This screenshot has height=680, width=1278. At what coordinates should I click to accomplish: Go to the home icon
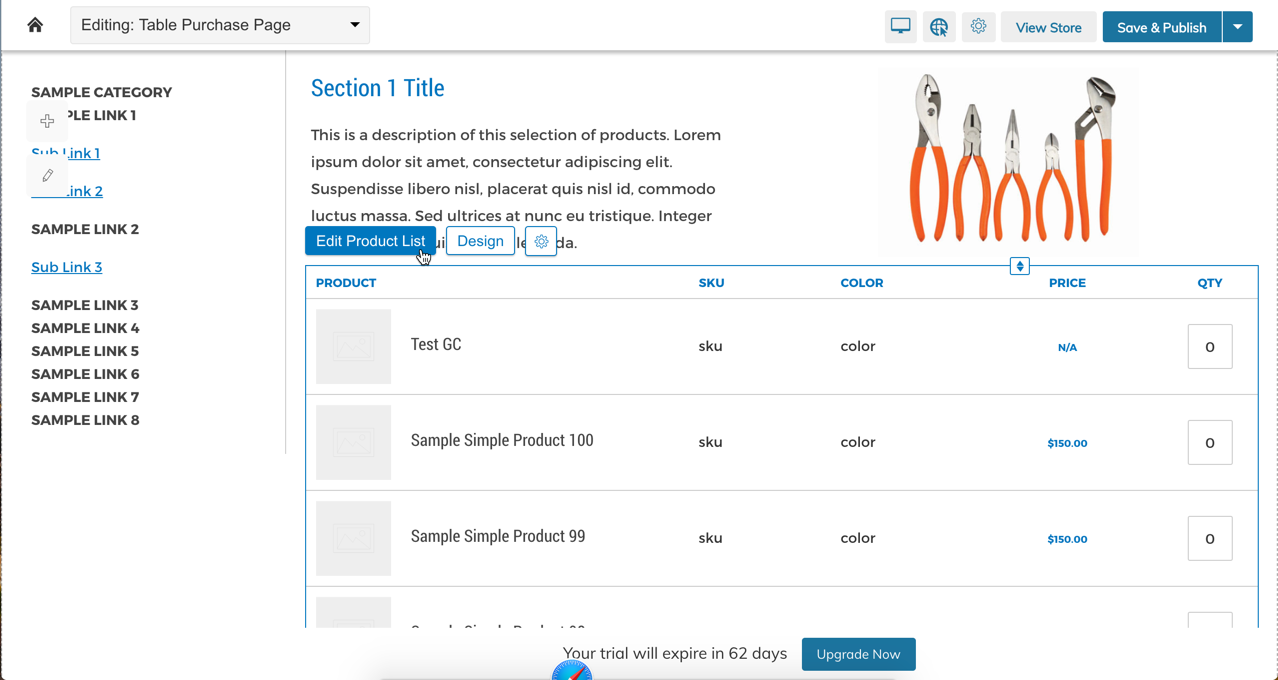pyautogui.click(x=35, y=25)
